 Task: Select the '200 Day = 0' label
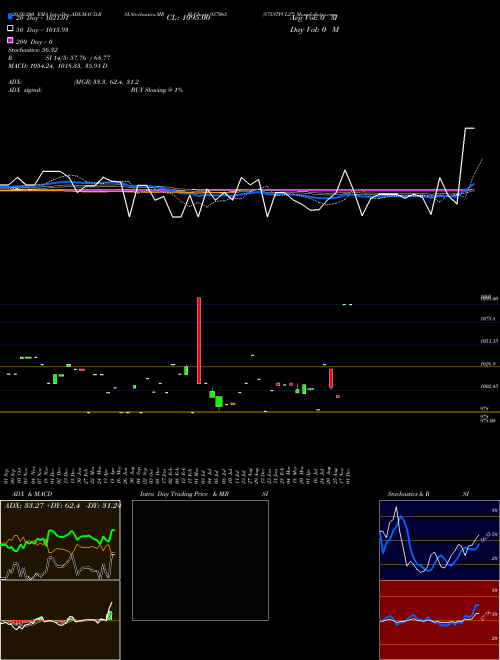(34, 42)
